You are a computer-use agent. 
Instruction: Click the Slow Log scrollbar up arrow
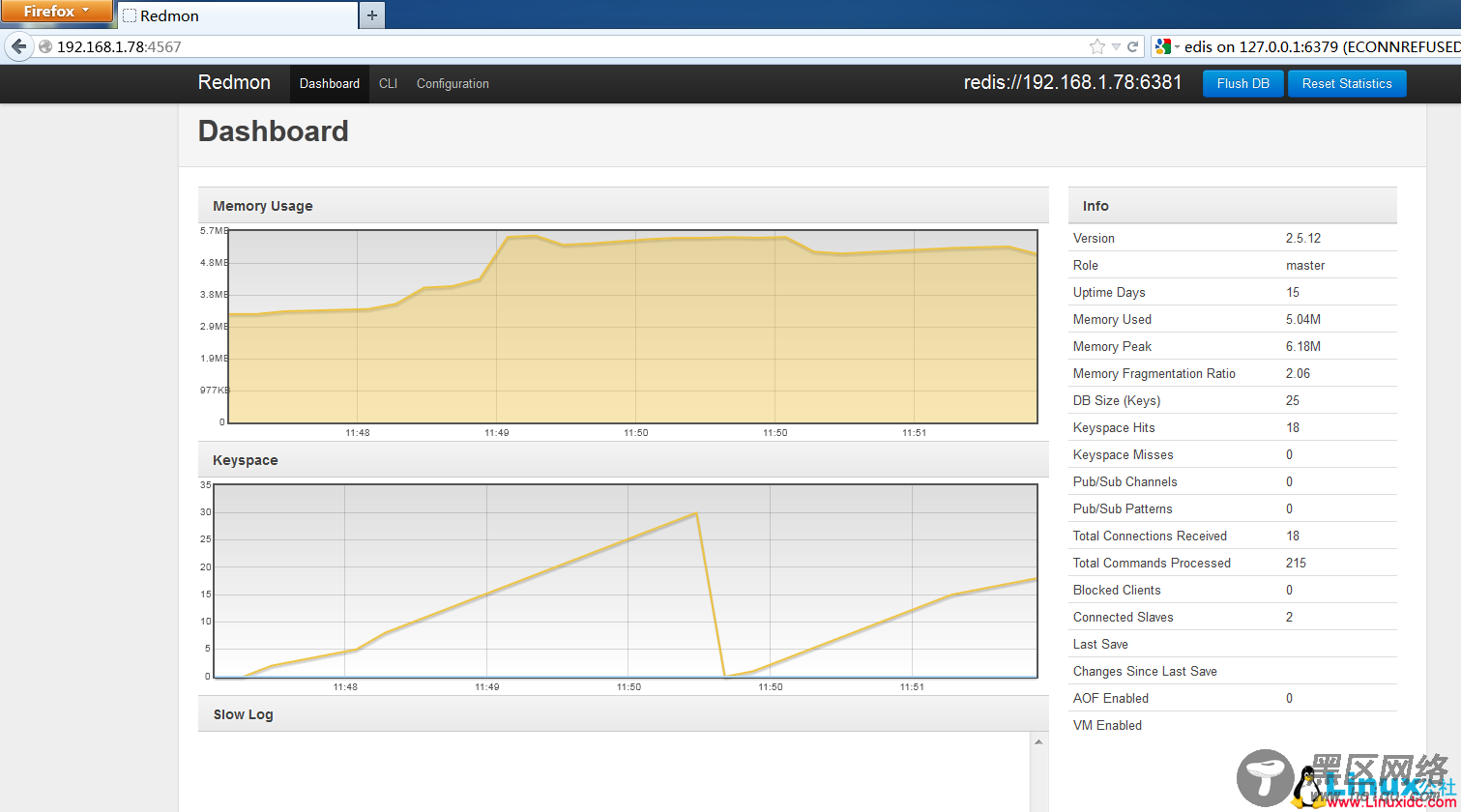[1039, 742]
